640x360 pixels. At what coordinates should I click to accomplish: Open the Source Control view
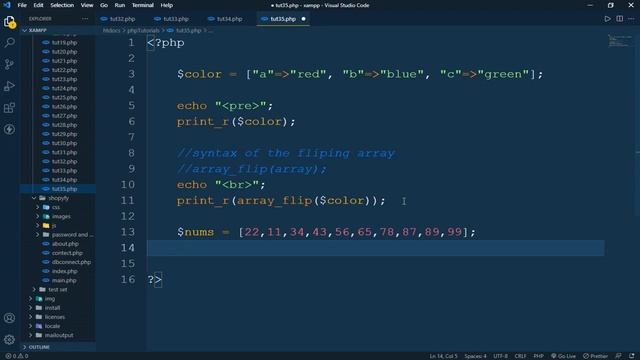coord(9,64)
